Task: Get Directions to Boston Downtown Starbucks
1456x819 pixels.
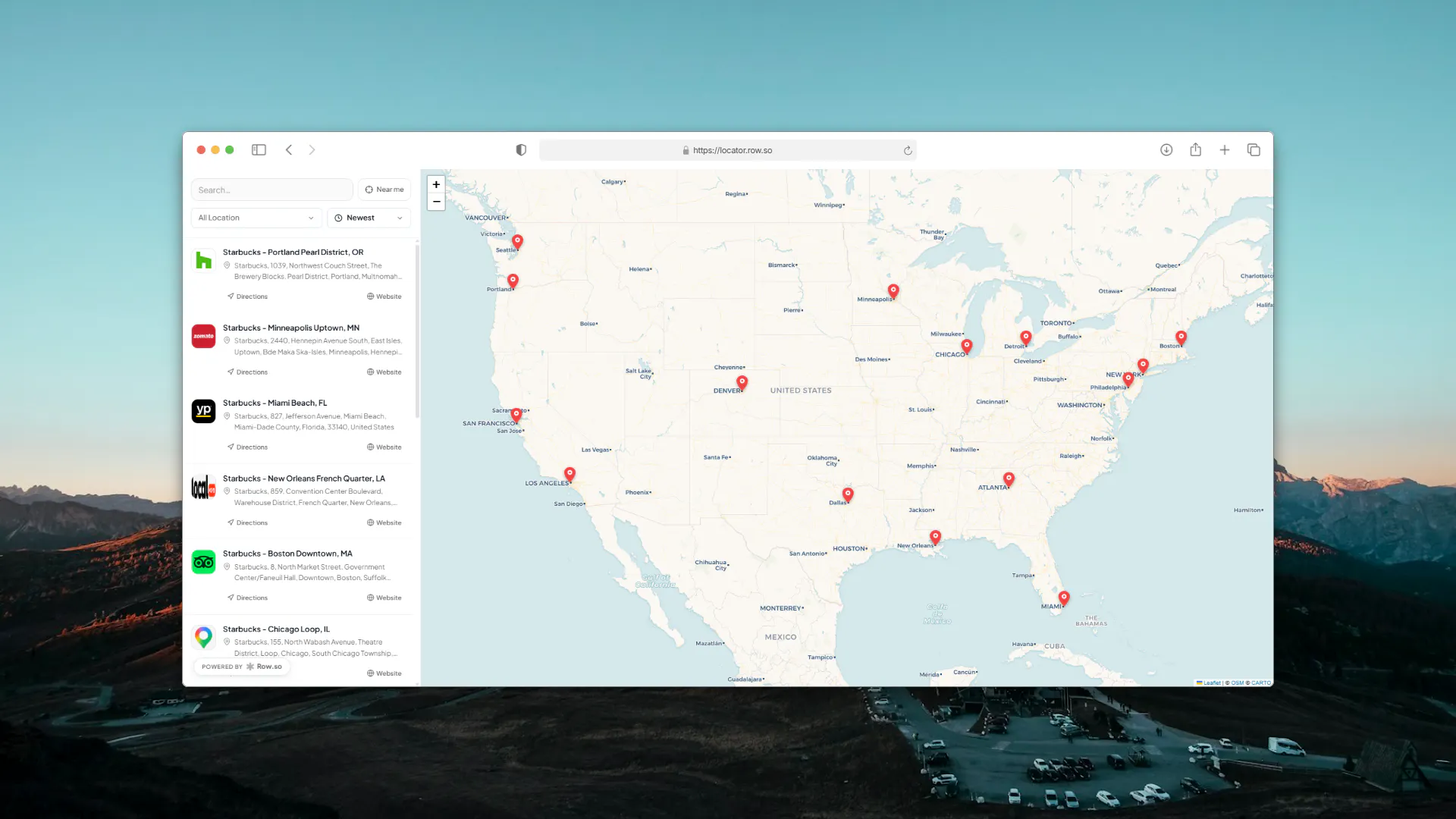Action: (247, 598)
